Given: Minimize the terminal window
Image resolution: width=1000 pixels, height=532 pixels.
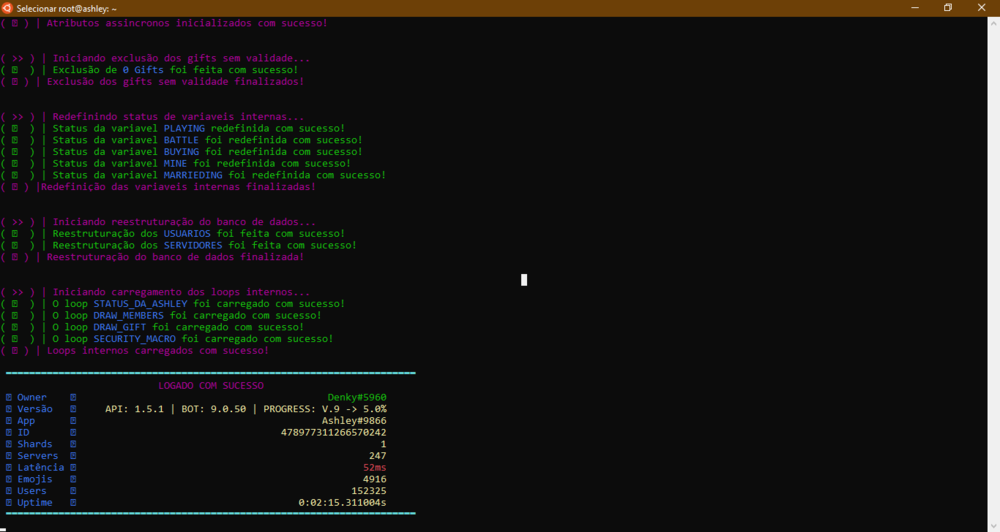Looking at the screenshot, I should 914,8.
